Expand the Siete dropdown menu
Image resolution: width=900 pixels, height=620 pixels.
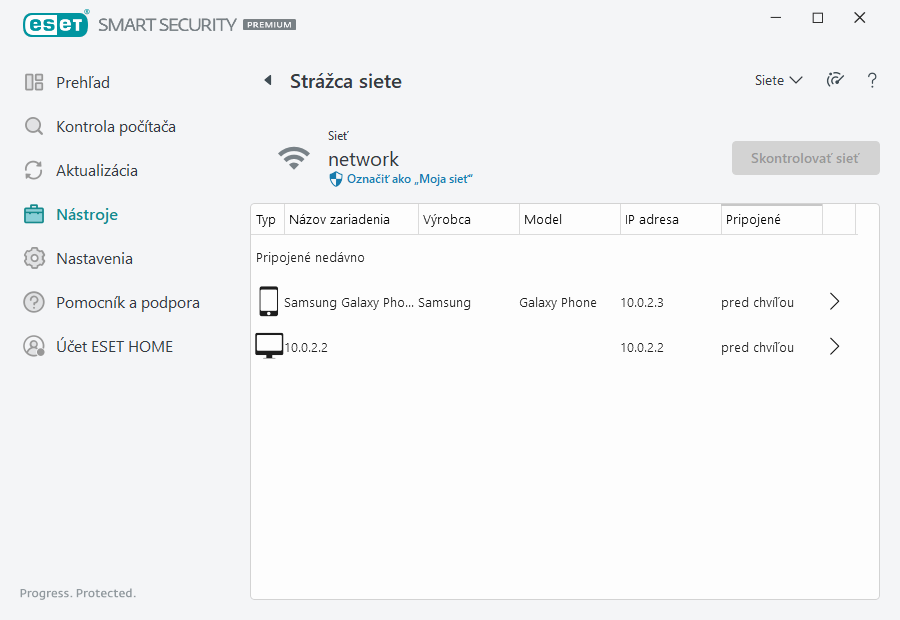click(x=778, y=80)
